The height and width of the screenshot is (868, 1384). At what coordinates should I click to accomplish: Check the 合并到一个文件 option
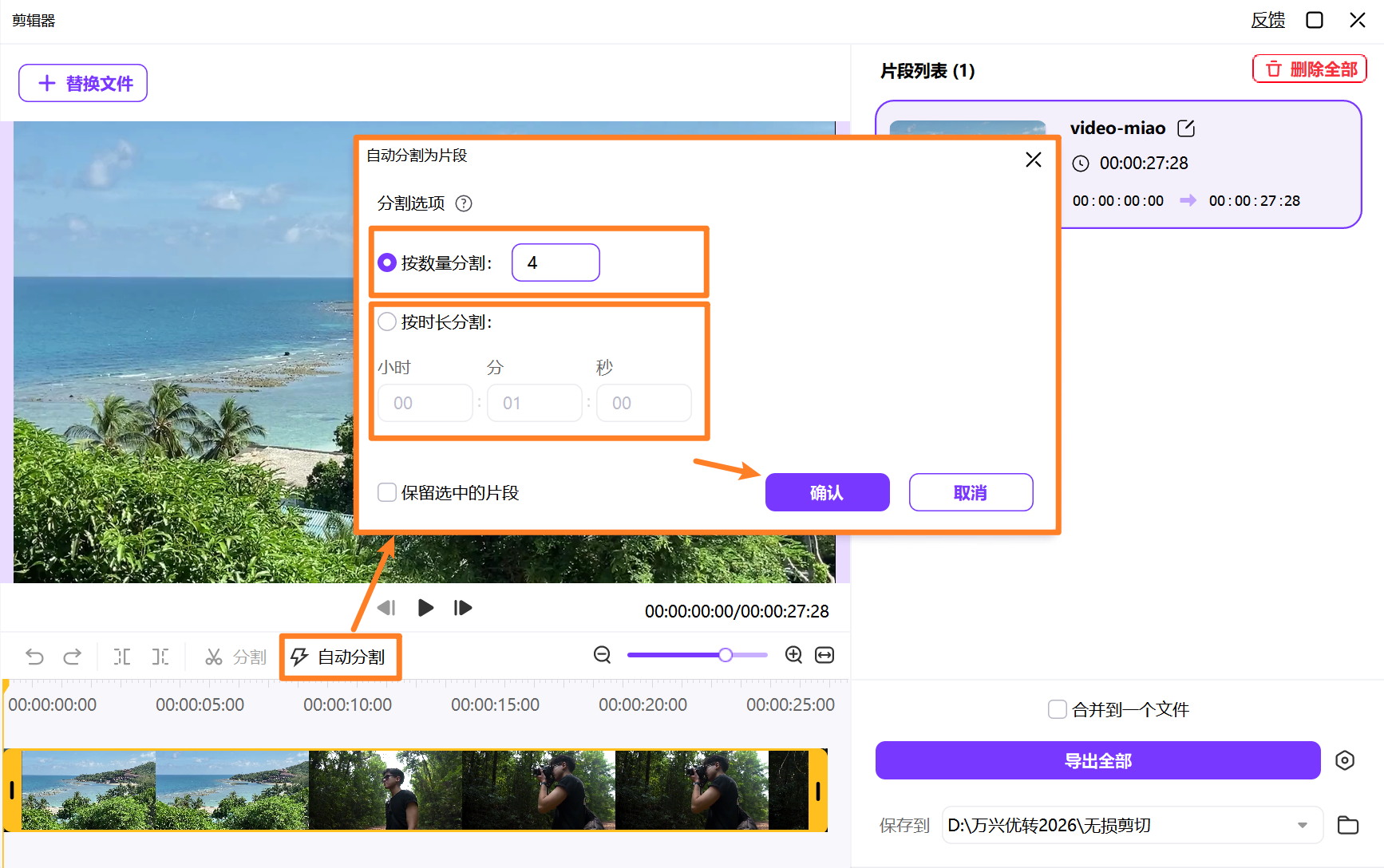[x=1057, y=708]
